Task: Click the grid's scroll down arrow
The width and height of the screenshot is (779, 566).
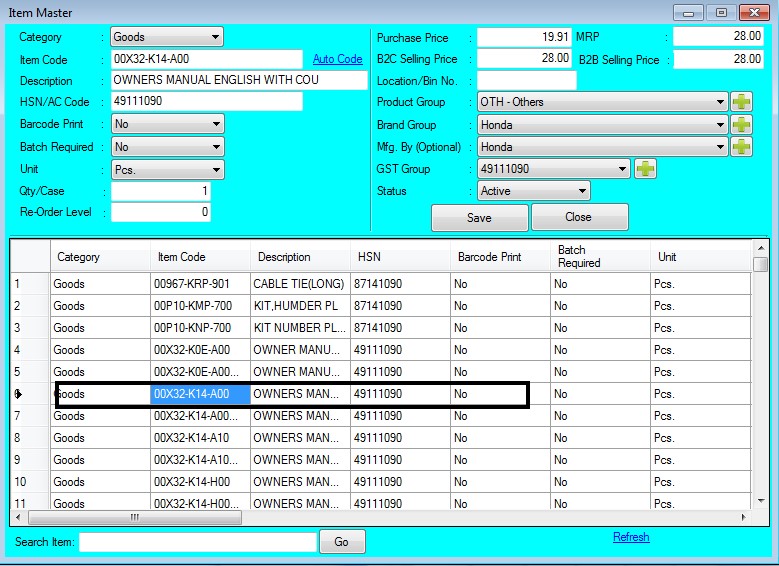Action: tap(761, 501)
